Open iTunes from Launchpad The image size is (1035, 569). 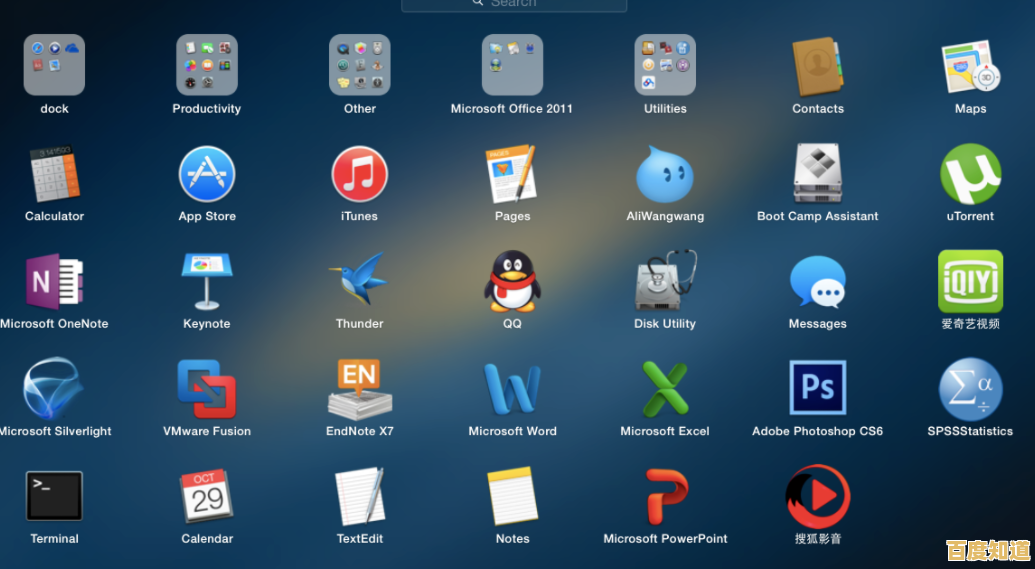click(359, 175)
